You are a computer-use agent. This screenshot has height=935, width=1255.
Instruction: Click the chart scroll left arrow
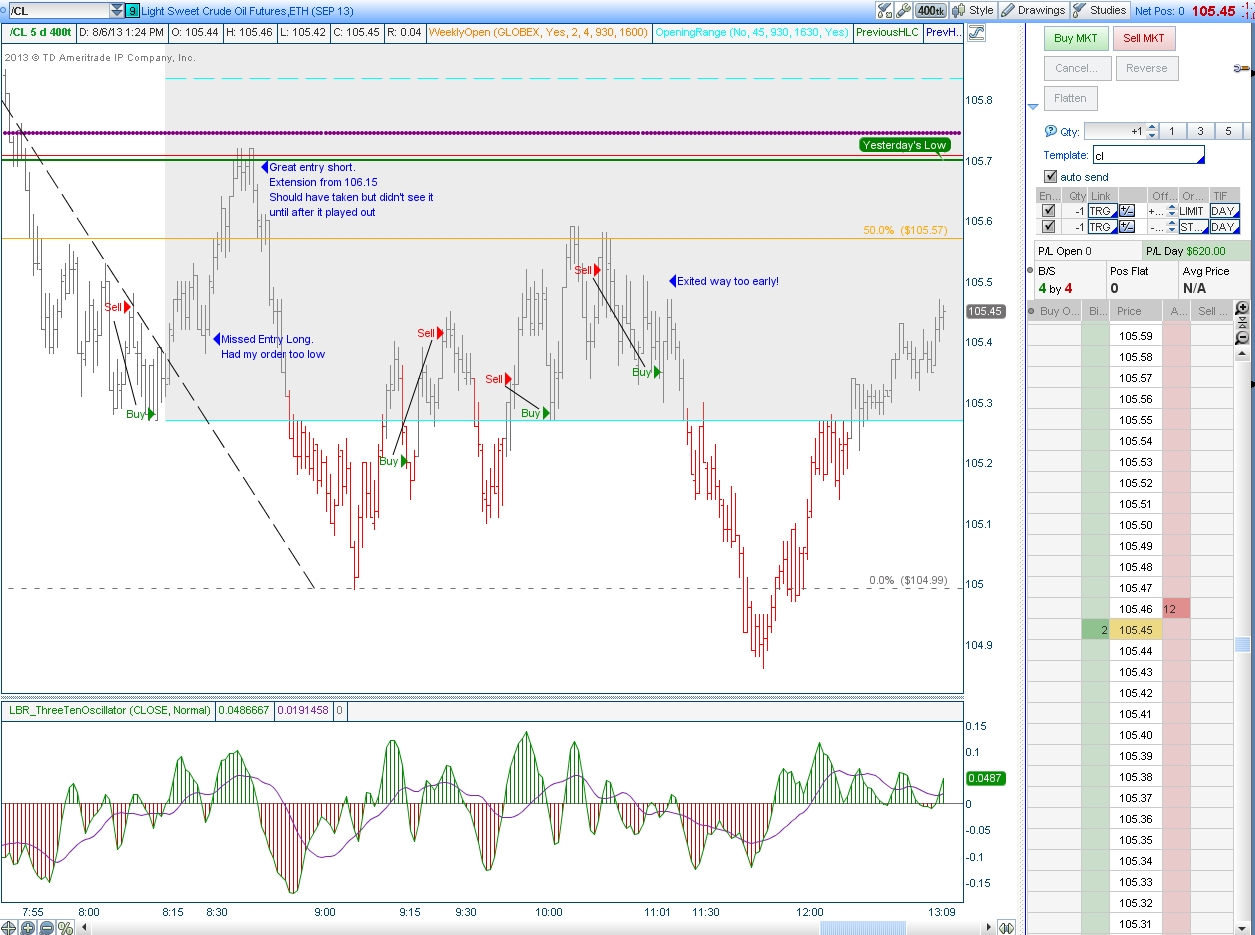point(84,927)
